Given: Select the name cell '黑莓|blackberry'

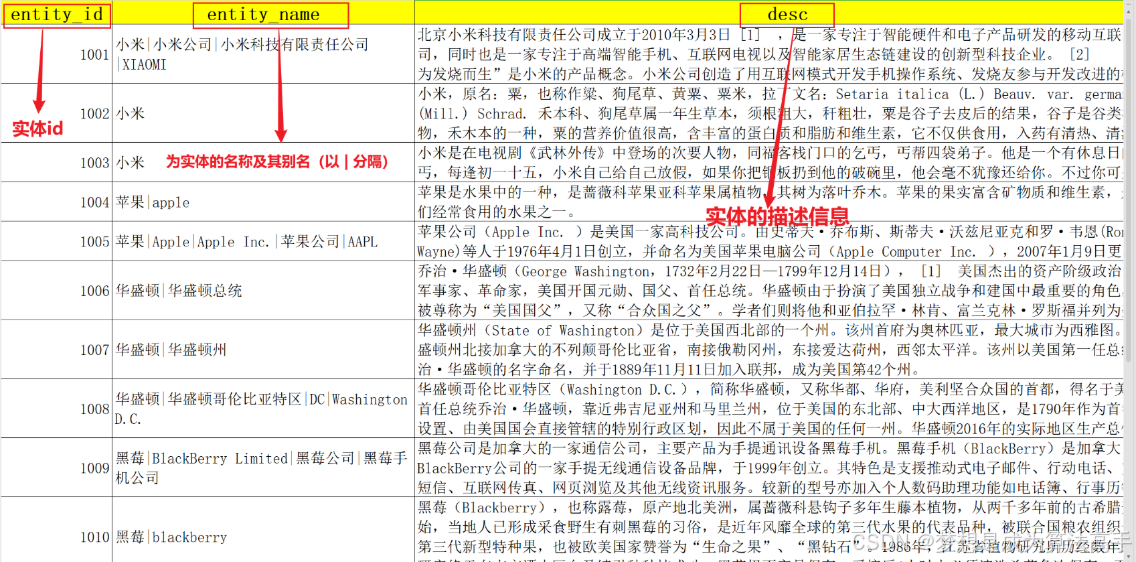Looking at the screenshot, I should point(264,529).
